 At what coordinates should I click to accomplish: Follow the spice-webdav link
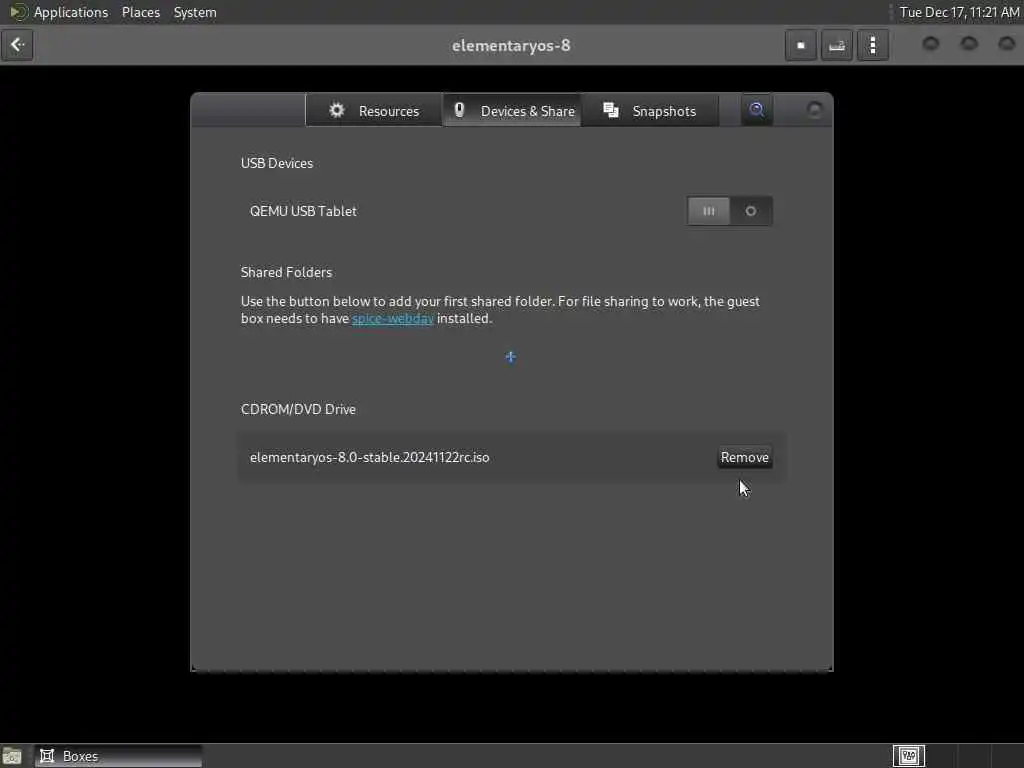(x=392, y=319)
